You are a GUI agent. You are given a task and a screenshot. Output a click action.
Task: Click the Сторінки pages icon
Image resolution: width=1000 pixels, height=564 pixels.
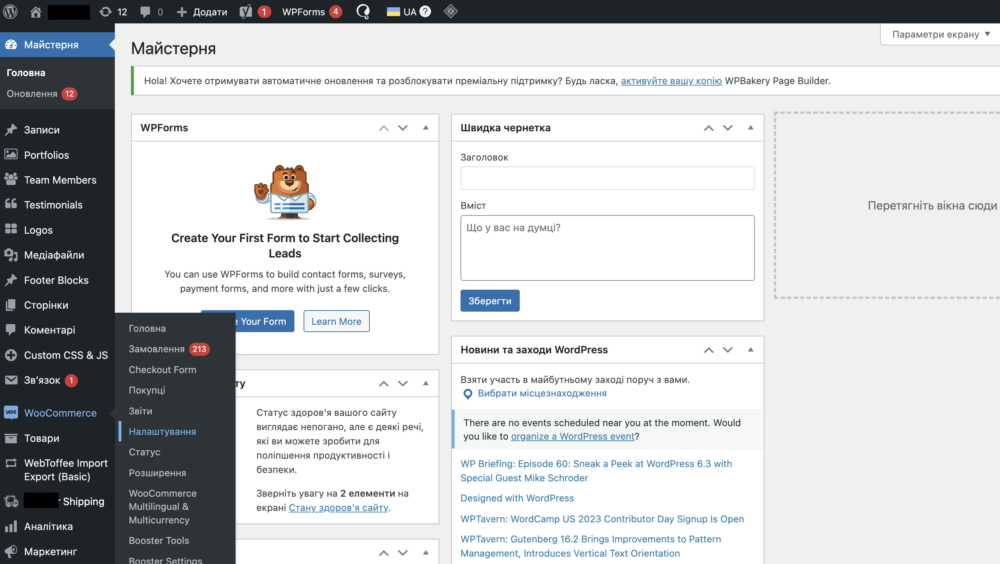pos(11,304)
